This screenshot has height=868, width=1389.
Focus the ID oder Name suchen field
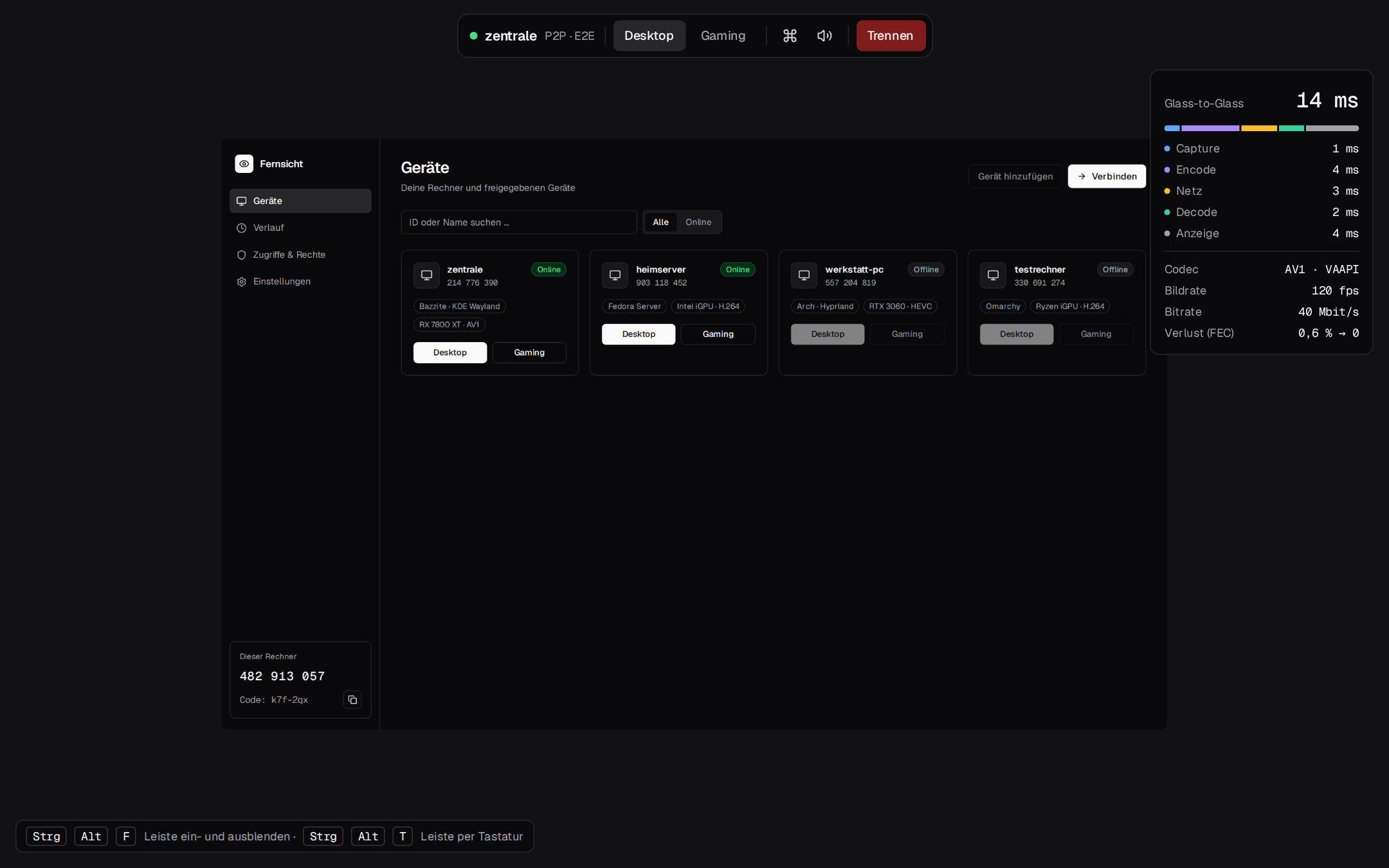(519, 222)
